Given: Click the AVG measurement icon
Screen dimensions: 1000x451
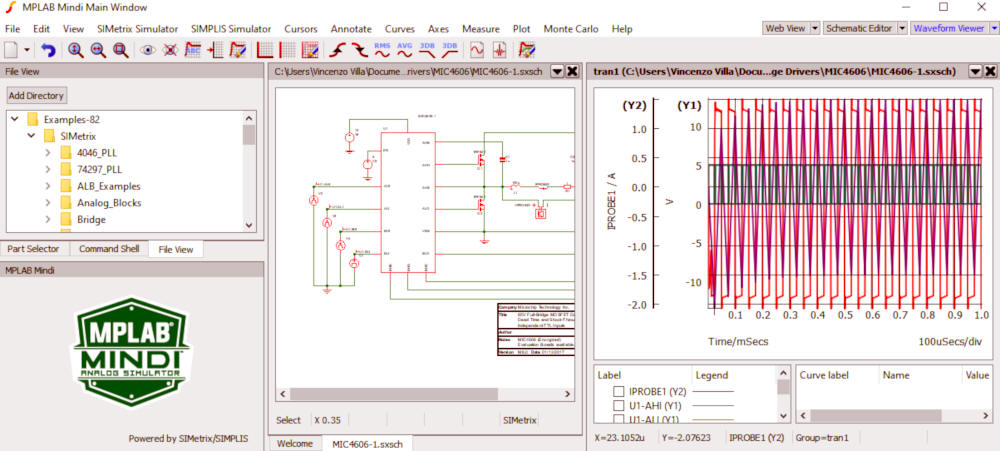Looking at the screenshot, I should point(404,49).
